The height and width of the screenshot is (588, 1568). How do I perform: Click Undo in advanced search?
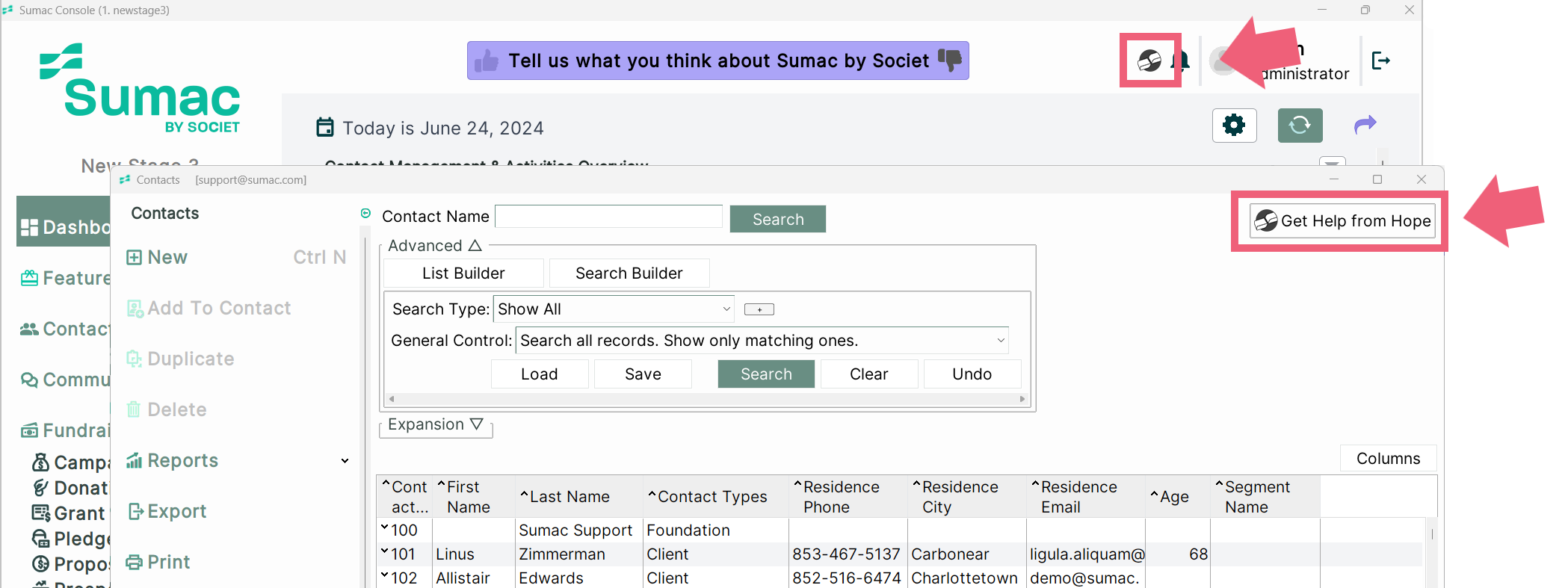972,374
